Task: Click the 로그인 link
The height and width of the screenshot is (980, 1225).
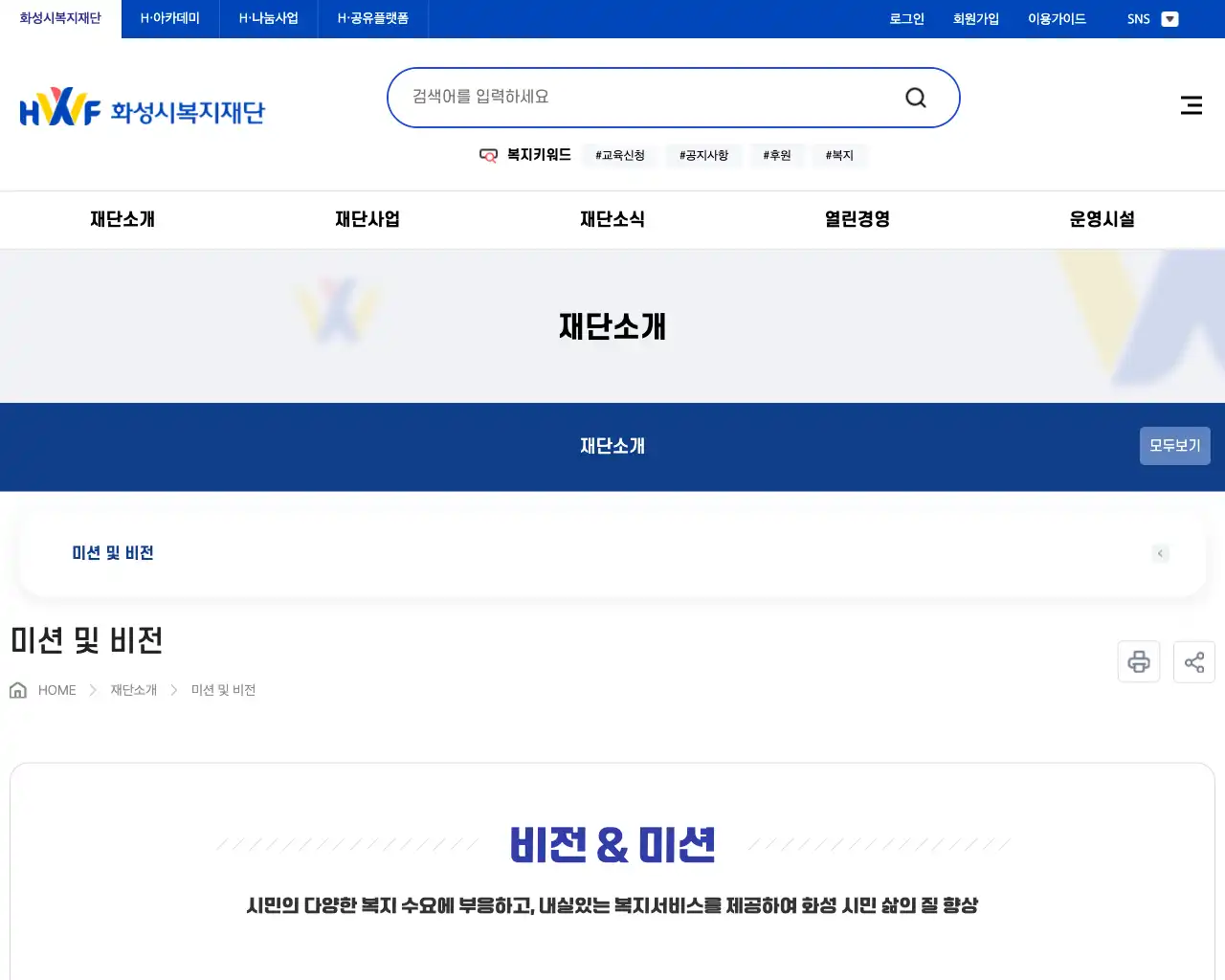Action: click(x=905, y=18)
